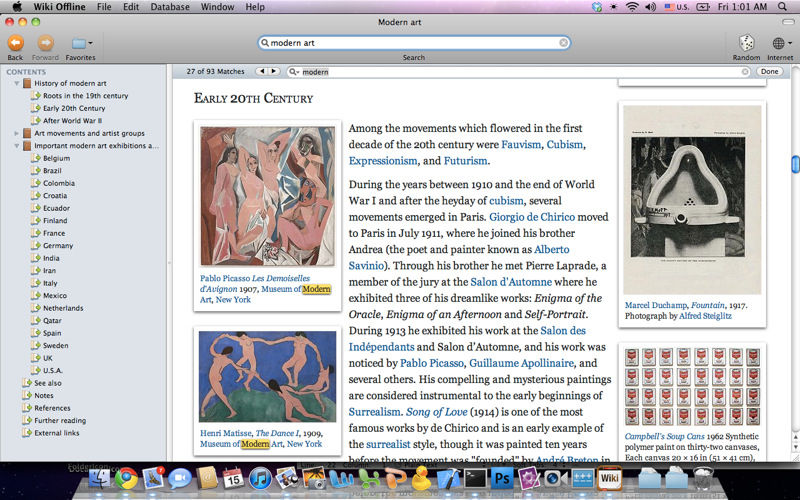This screenshot has width=800, height=500.
Task: Collapse Important modern art exhibitions section
Action: (17, 146)
